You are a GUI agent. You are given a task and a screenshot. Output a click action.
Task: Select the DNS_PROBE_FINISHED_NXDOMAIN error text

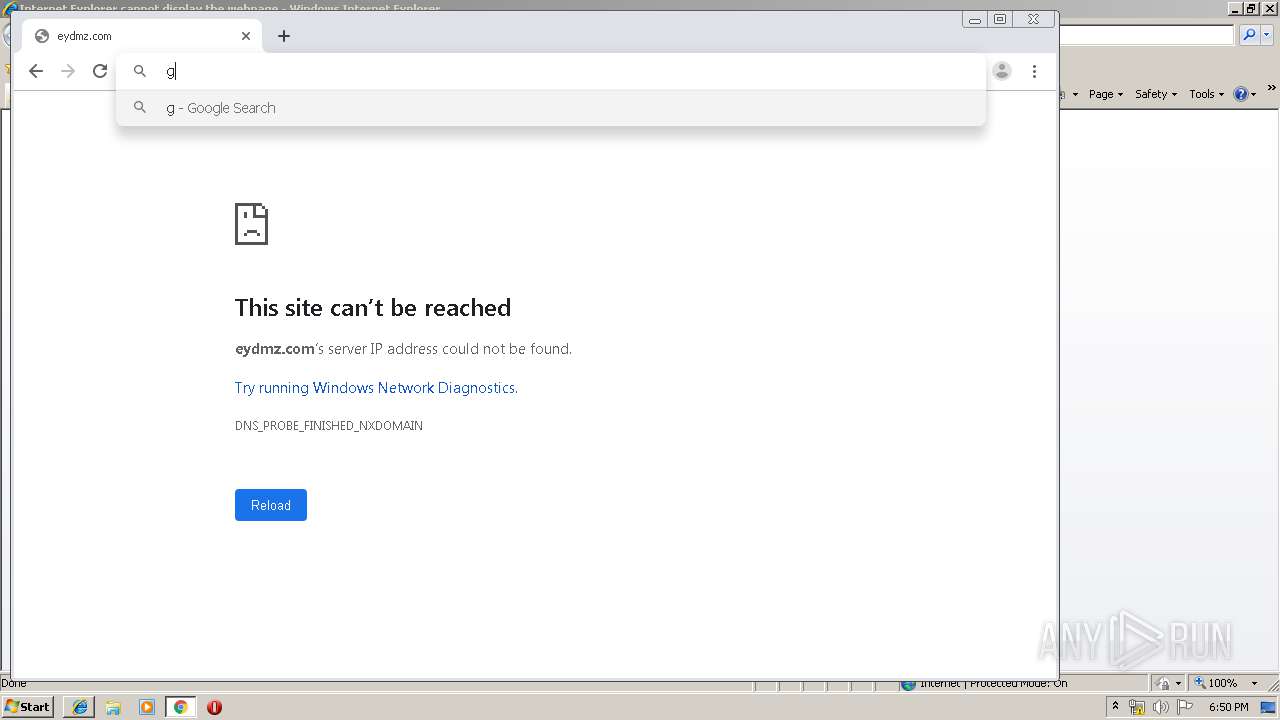329,426
